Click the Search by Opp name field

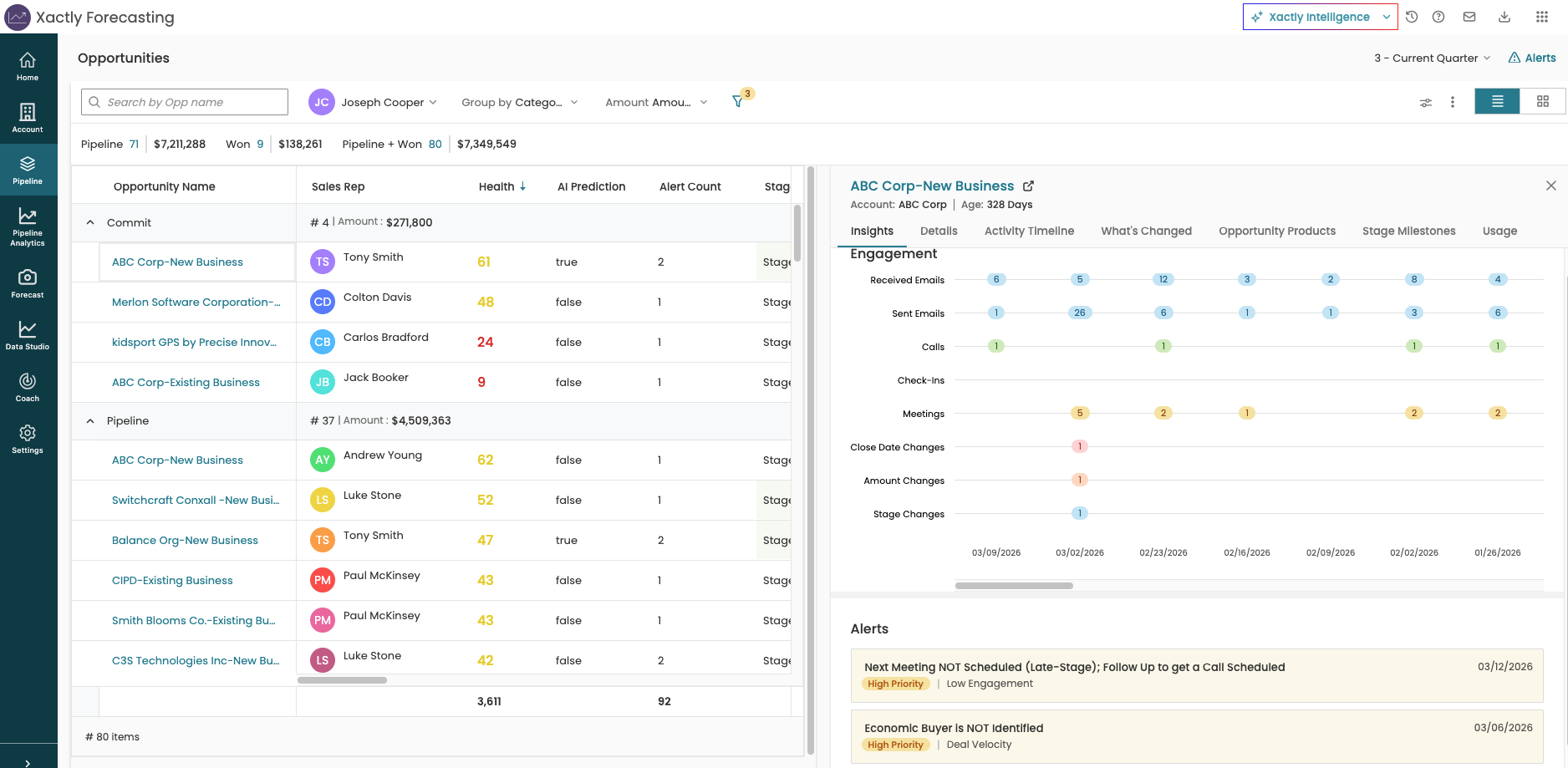coord(185,102)
